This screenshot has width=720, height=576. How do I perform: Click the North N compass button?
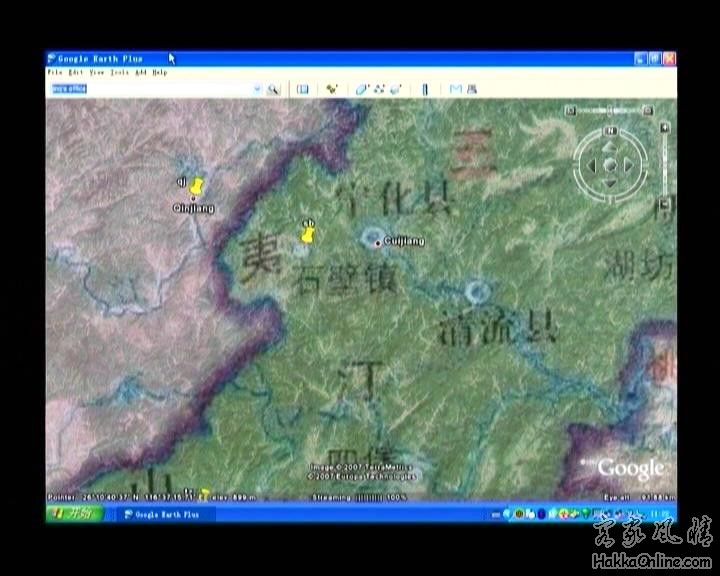click(x=611, y=131)
